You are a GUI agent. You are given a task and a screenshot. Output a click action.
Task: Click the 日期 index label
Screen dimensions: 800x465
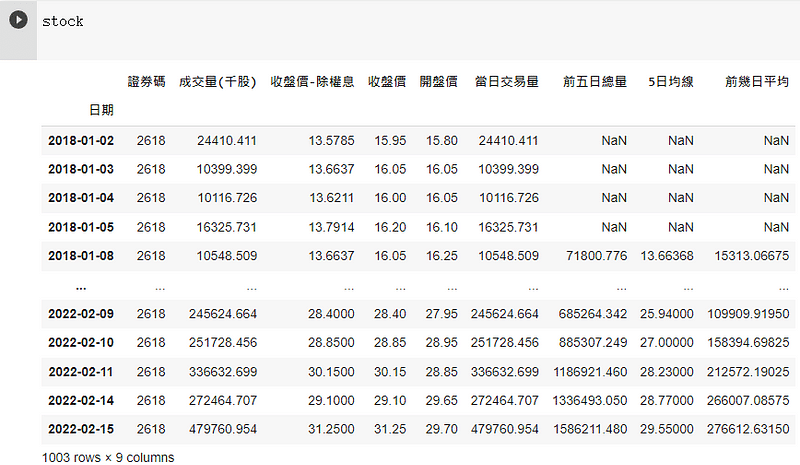pyautogui.click(x=100, y=109)
